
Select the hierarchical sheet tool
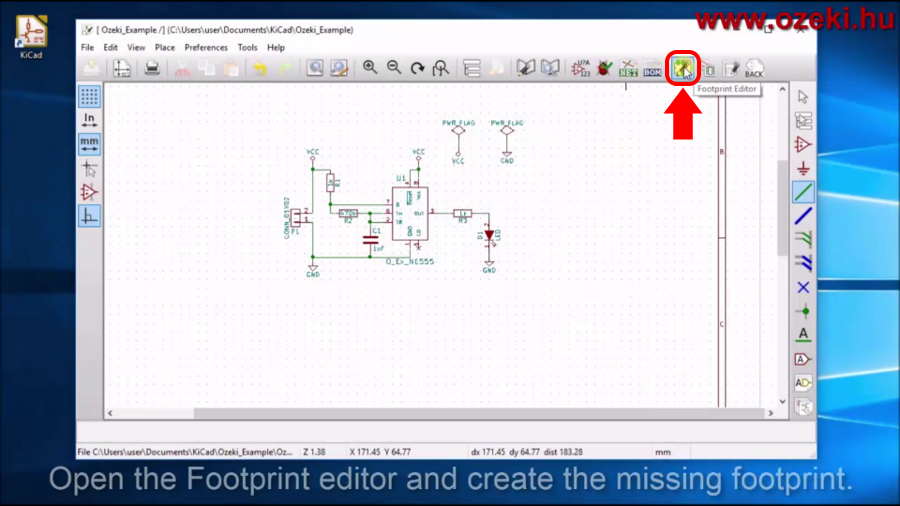803,407
